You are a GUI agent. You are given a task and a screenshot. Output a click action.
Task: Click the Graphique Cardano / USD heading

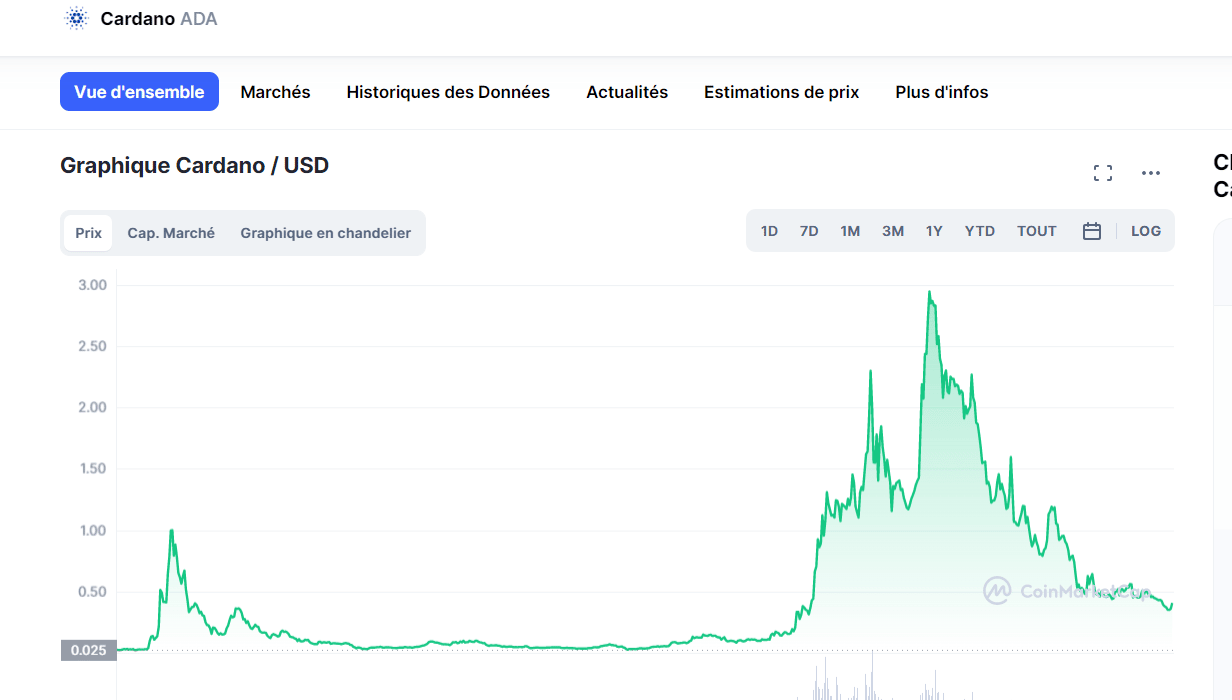[x=194, y=165]
